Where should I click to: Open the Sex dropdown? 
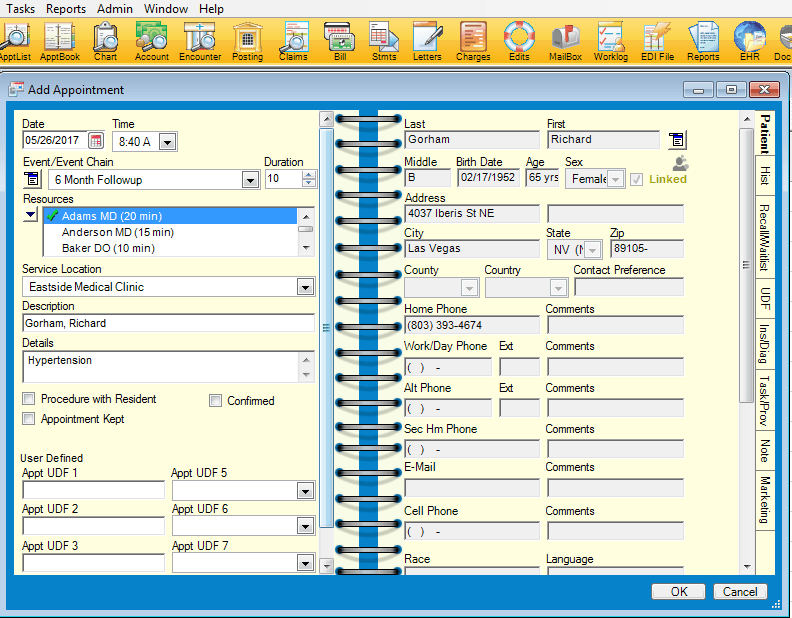tap(615, 179)
